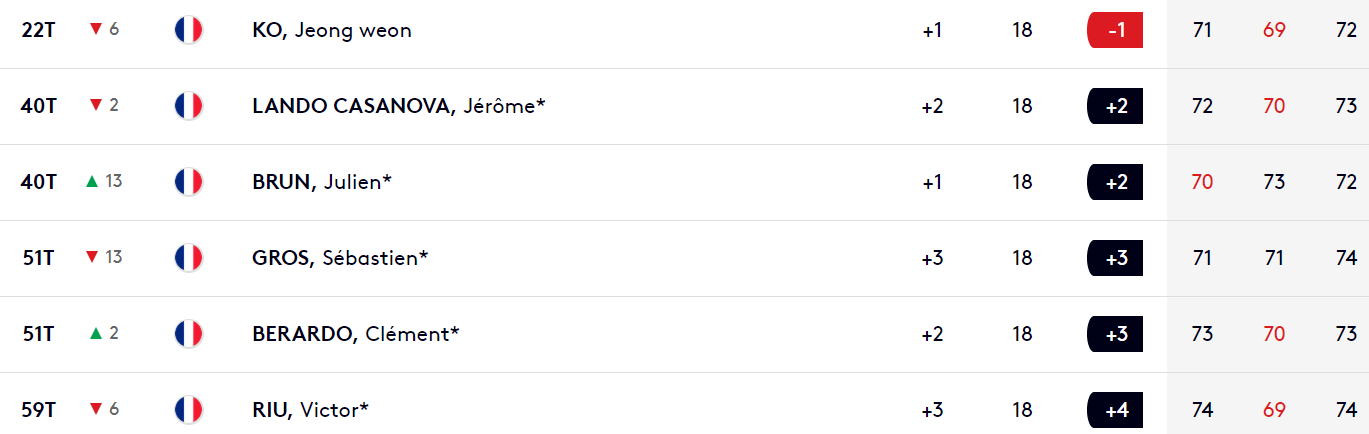
Task: Click the green up arrow in BRUN's row
Action: [92, 181]
